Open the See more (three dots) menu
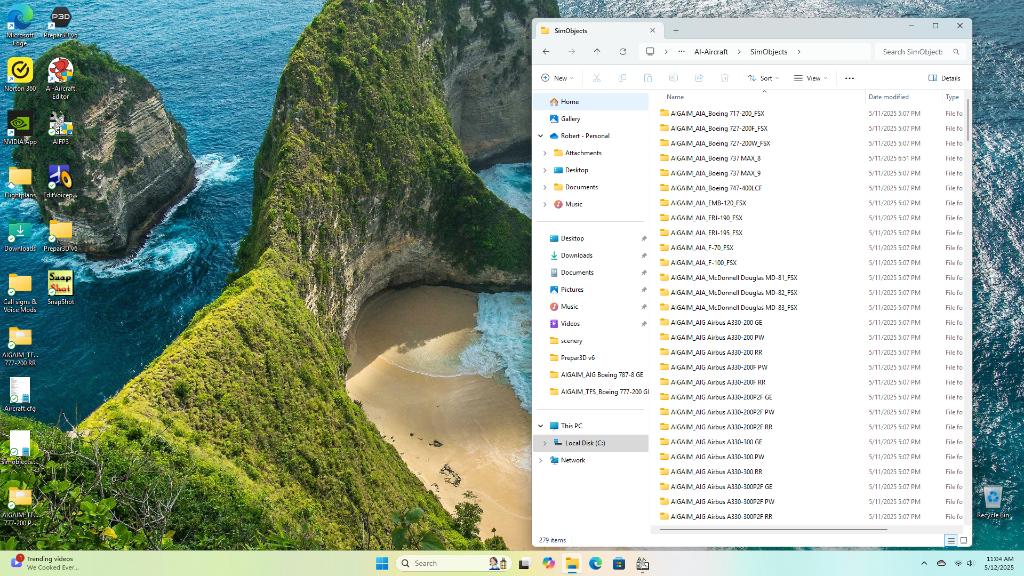 pos(849,78)
